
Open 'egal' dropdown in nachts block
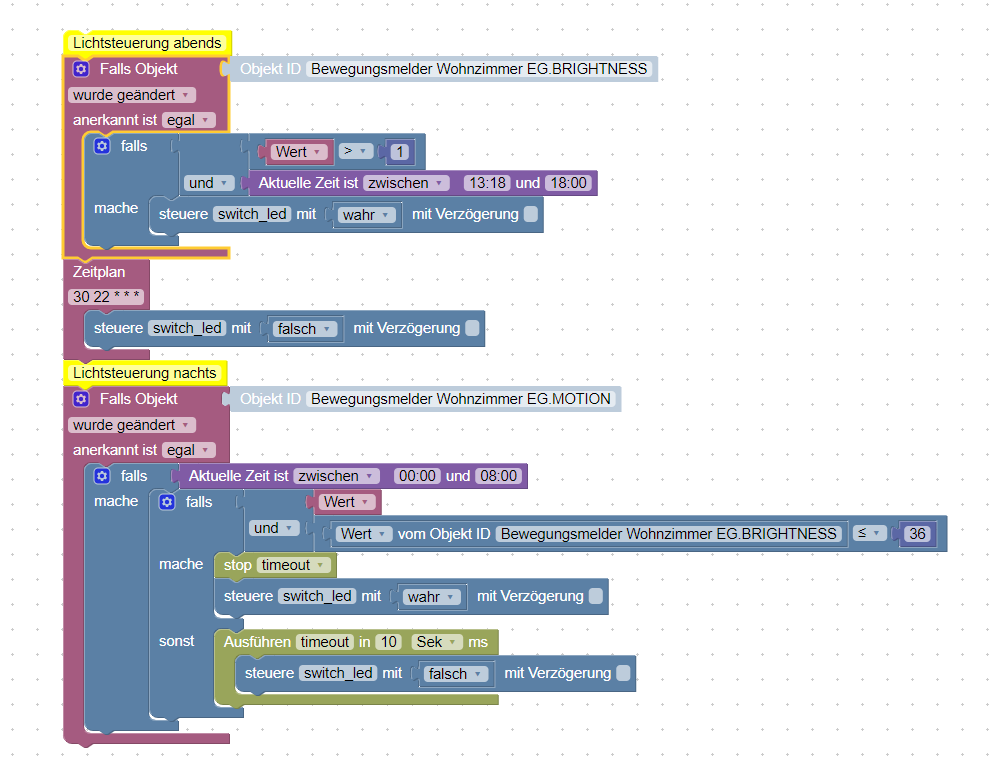point(189,450)
